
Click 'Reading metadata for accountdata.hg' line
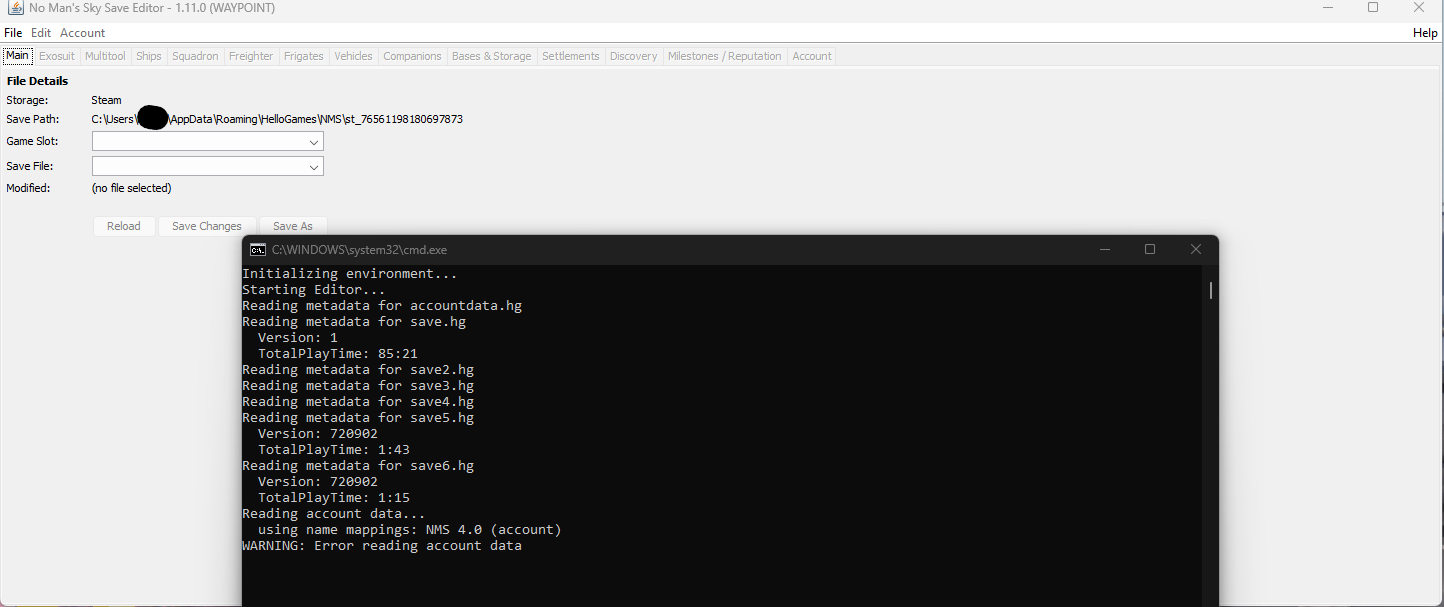[x=382, y=306]
